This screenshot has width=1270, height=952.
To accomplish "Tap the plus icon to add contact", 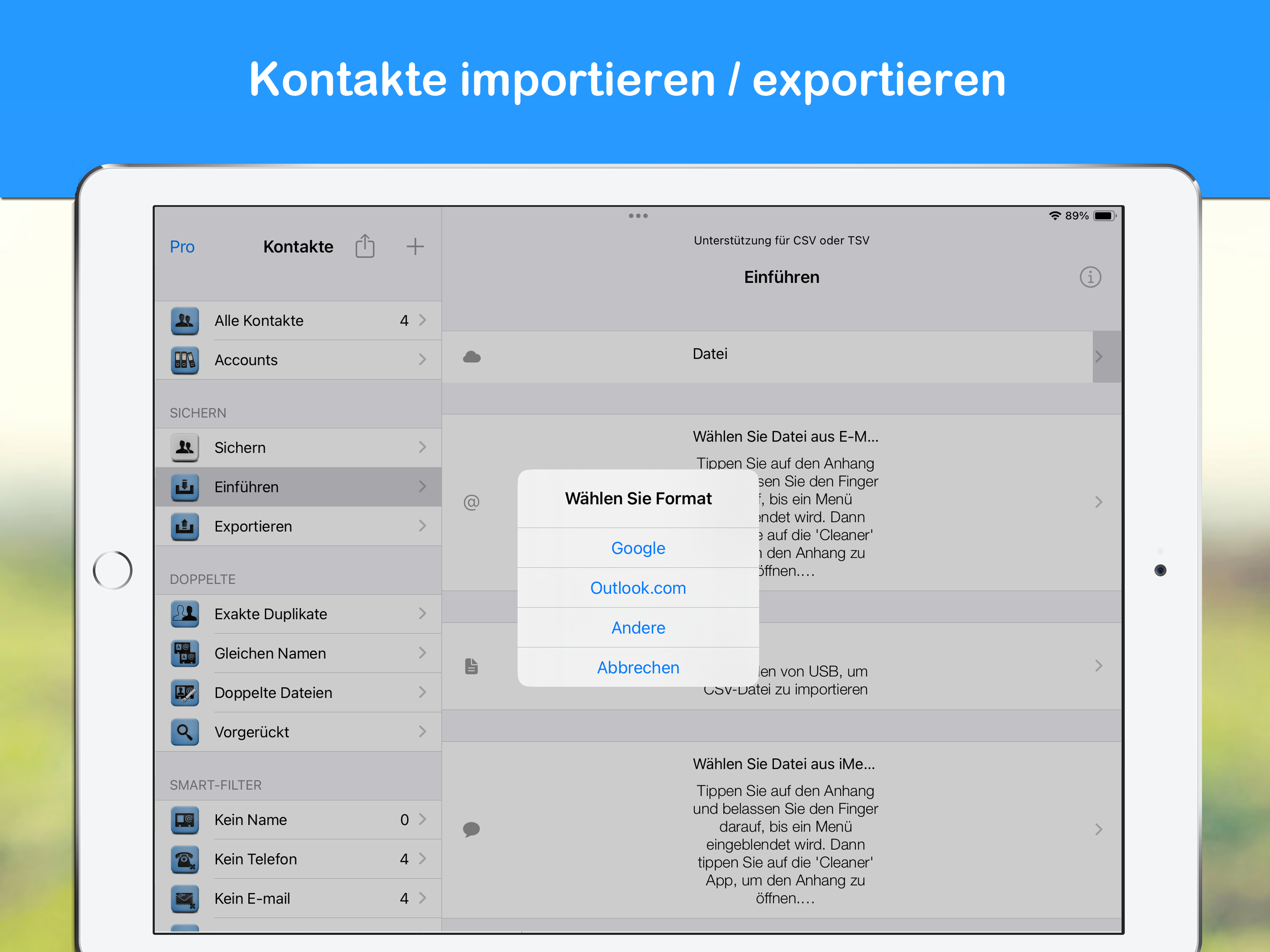I will (x=415, y=246).
